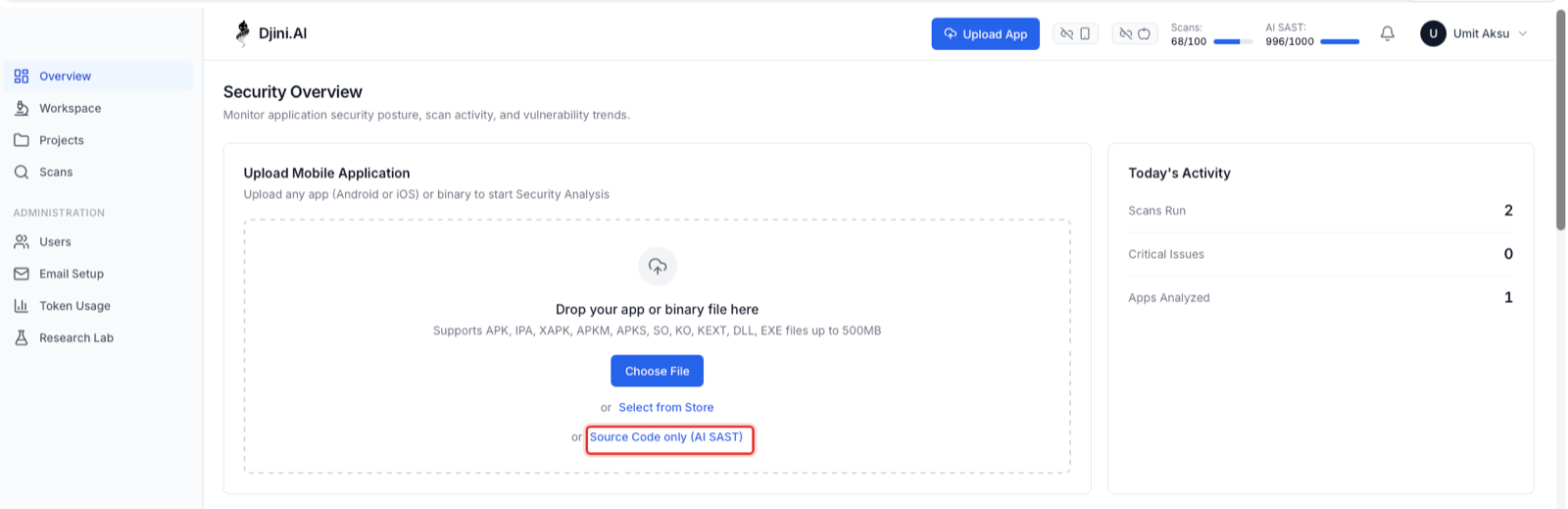
Task: Click the AI SAST quota progress bar
Action: pyautogui.click(x=1340, y=42)
